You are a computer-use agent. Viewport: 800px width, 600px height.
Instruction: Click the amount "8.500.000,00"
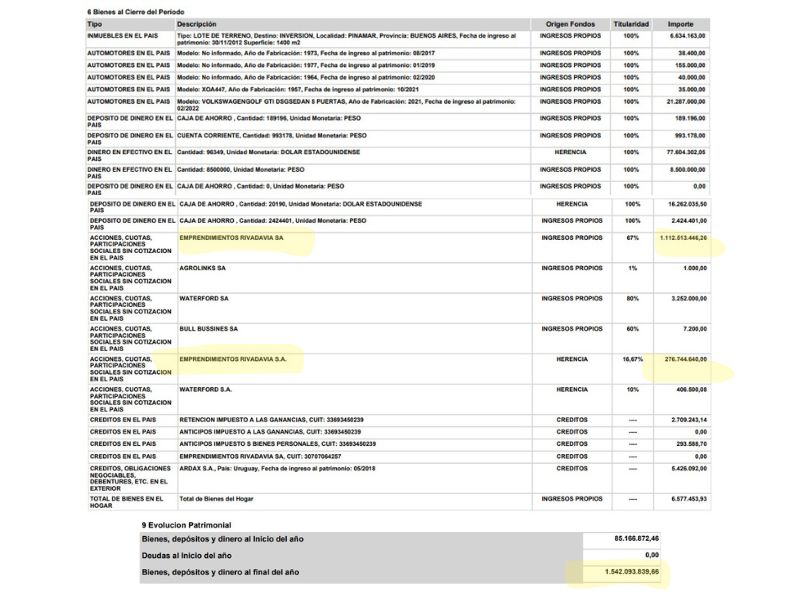pos(688,169)
